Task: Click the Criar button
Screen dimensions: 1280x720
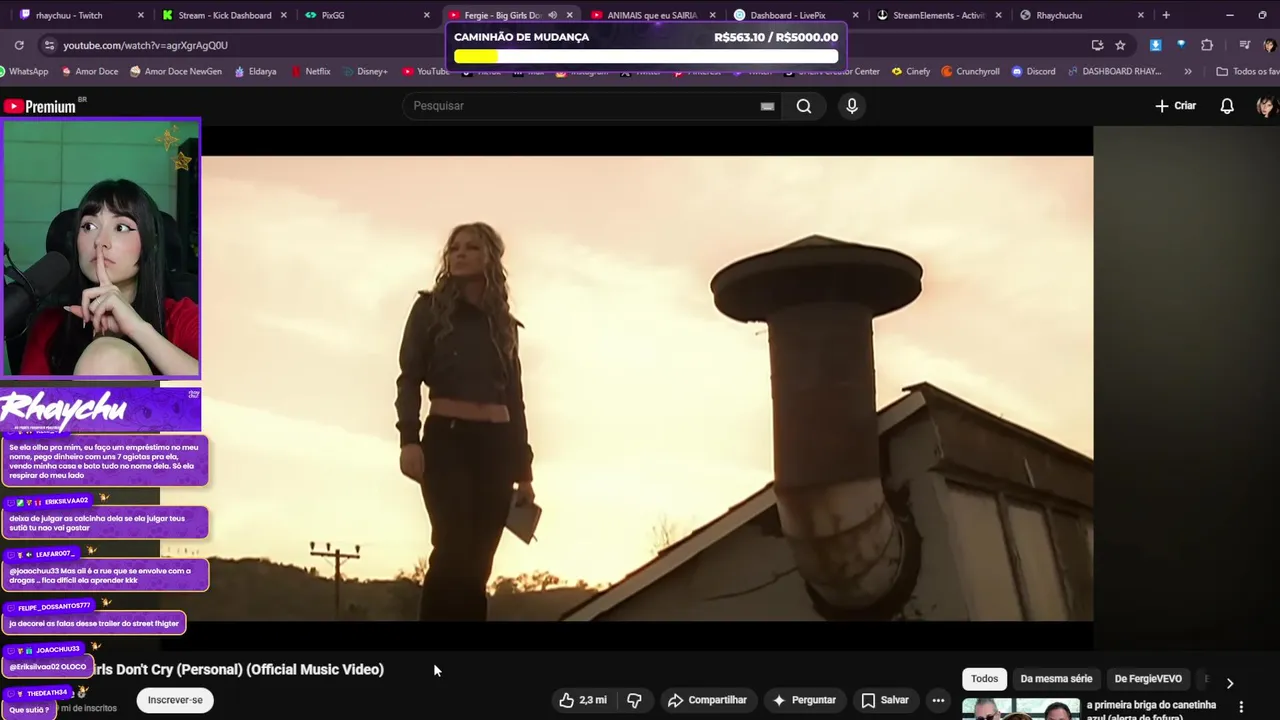Action: coord(1176,106)
